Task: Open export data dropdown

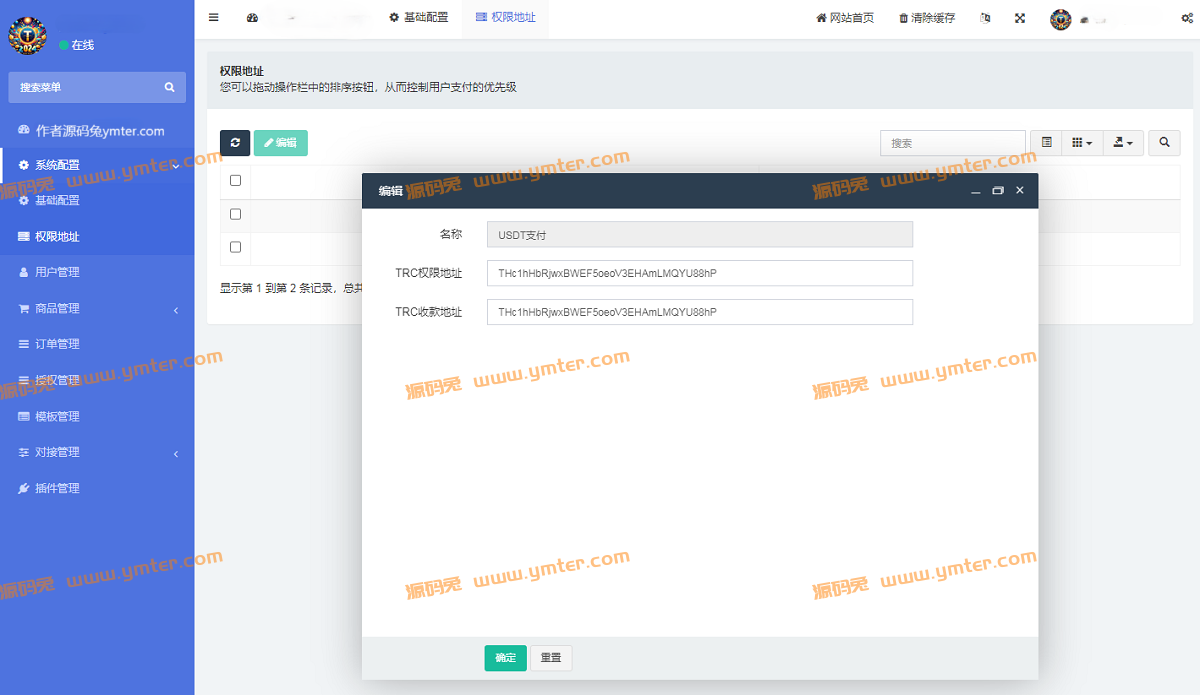Action: pos(1123,143)
